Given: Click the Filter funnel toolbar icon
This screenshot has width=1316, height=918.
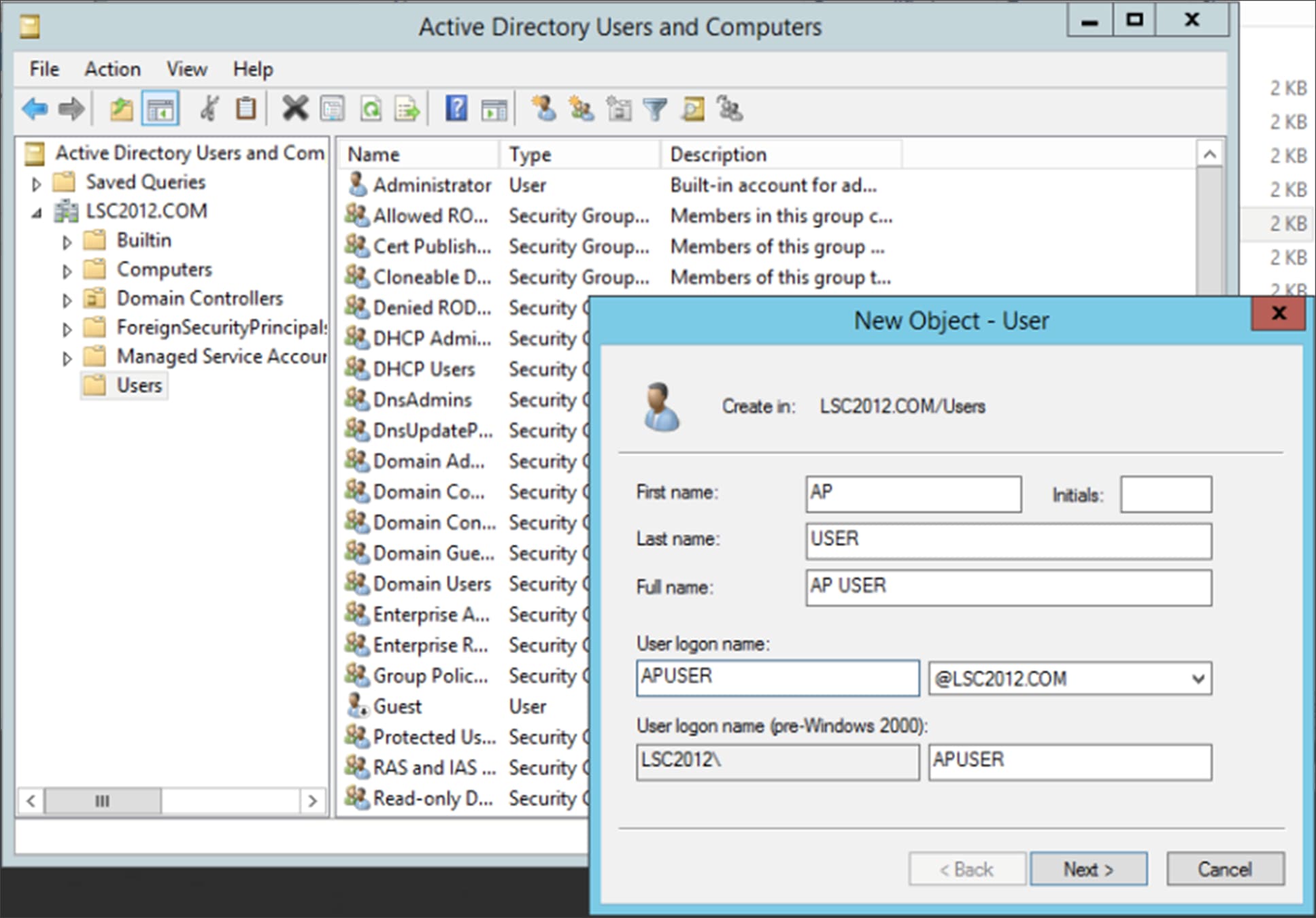Looking at the screenshot, I should point(656,109).
